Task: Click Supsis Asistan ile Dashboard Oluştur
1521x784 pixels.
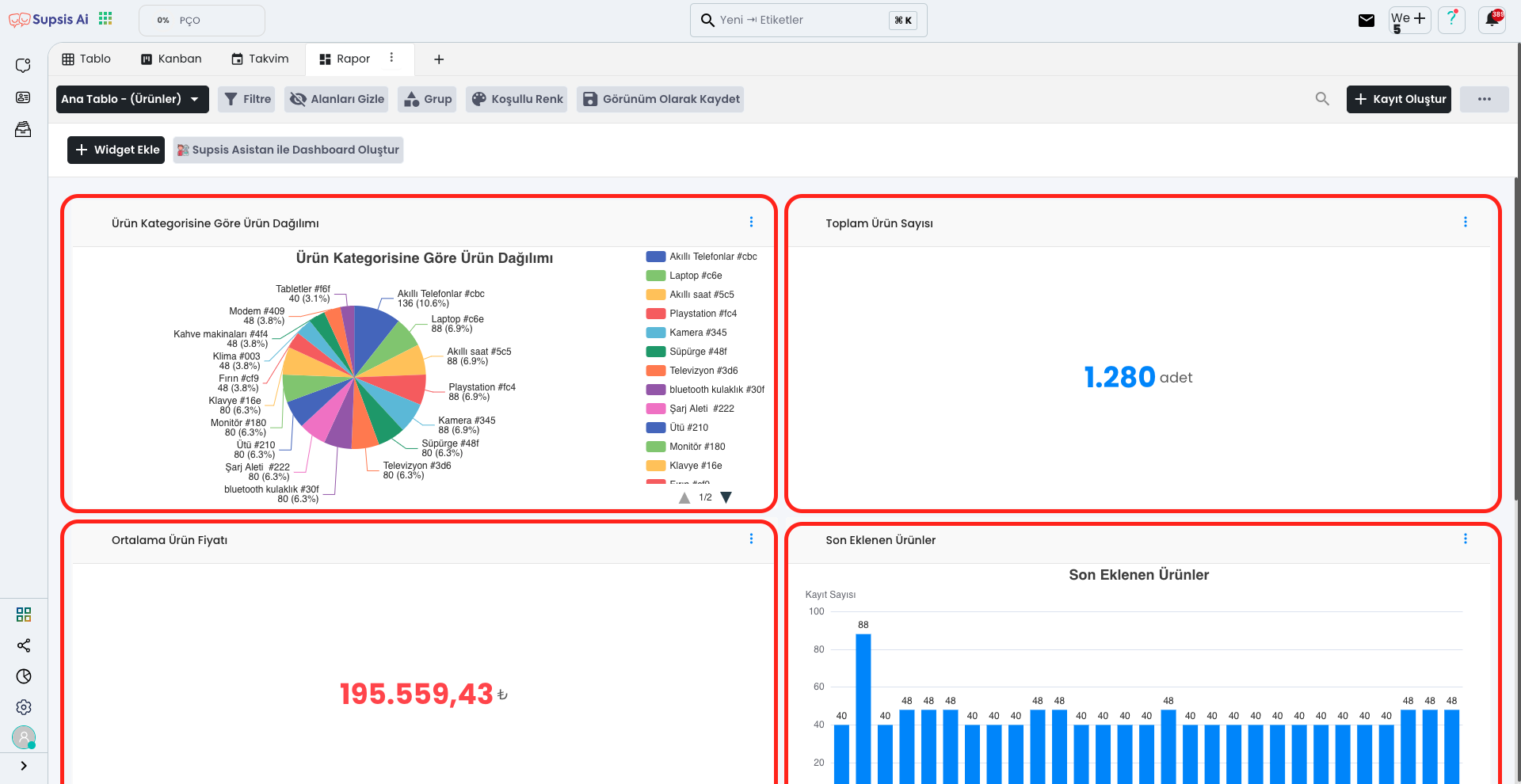Action: click(288, 150)
